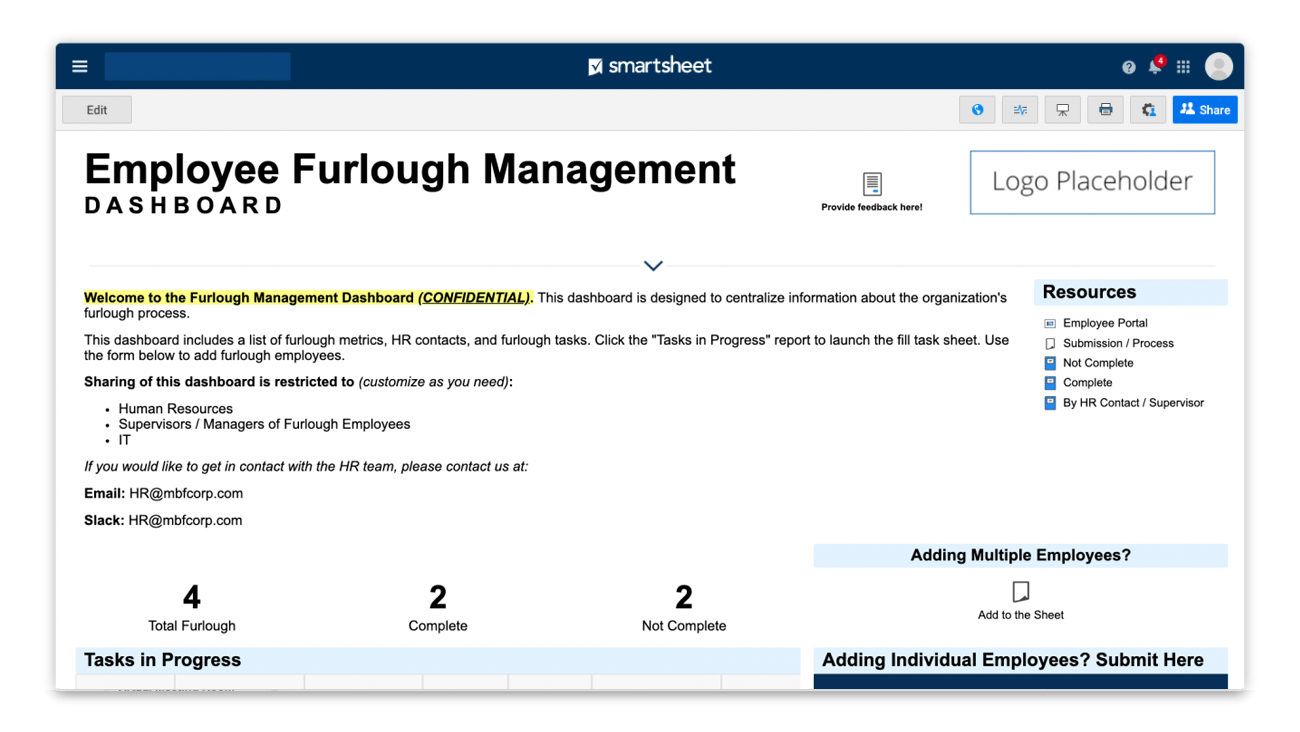Start presentation view from the screen icon
Screen dimensions: 1300x732
(1062, 110)
